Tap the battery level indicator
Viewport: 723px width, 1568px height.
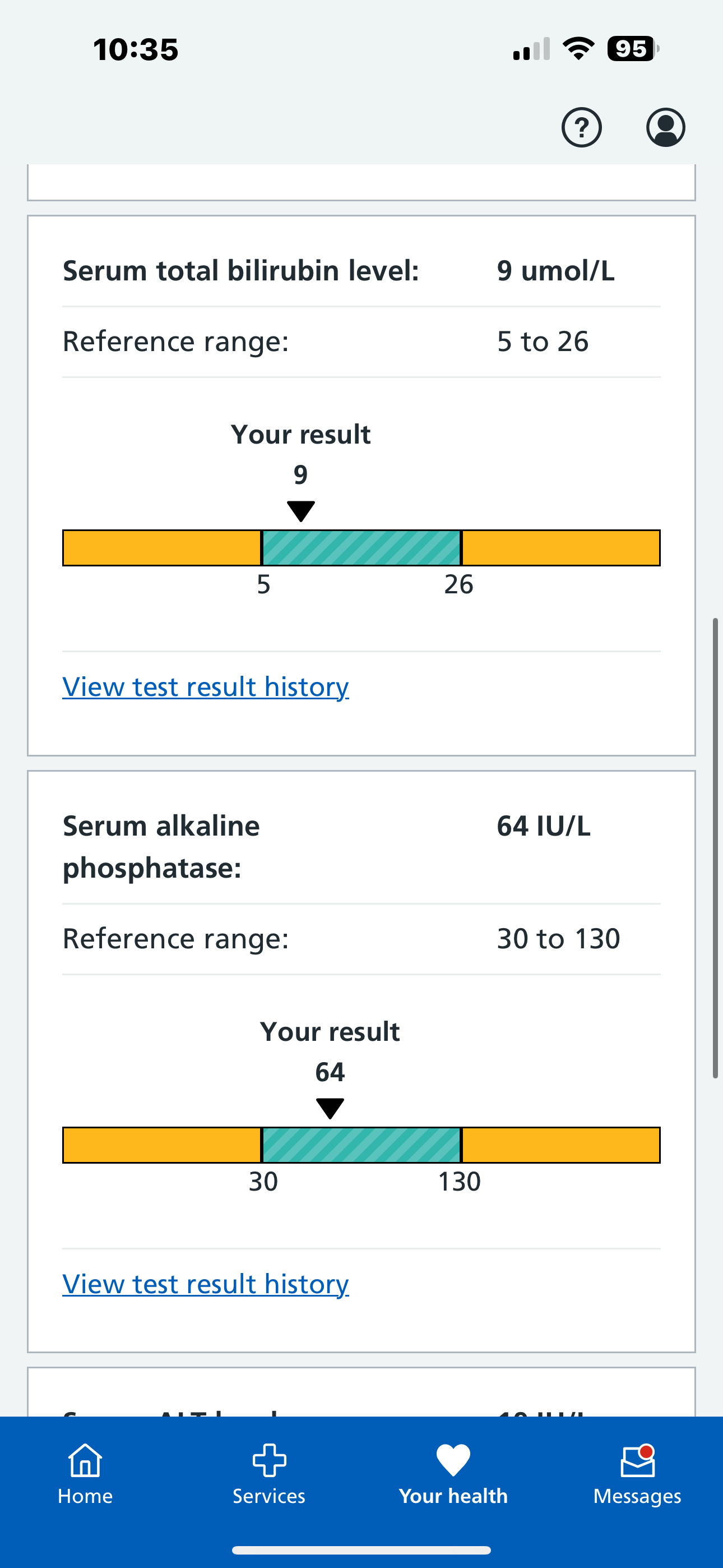tap(632, 49)
